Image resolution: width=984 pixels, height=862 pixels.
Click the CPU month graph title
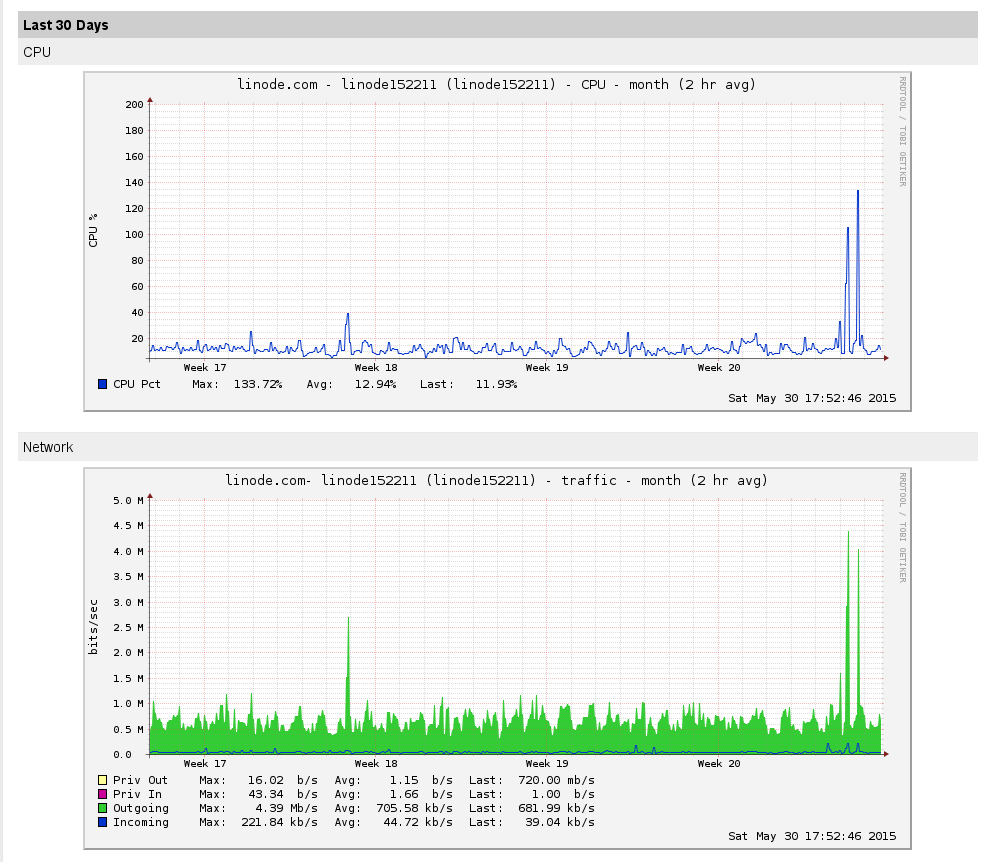(x=496, y=85)
